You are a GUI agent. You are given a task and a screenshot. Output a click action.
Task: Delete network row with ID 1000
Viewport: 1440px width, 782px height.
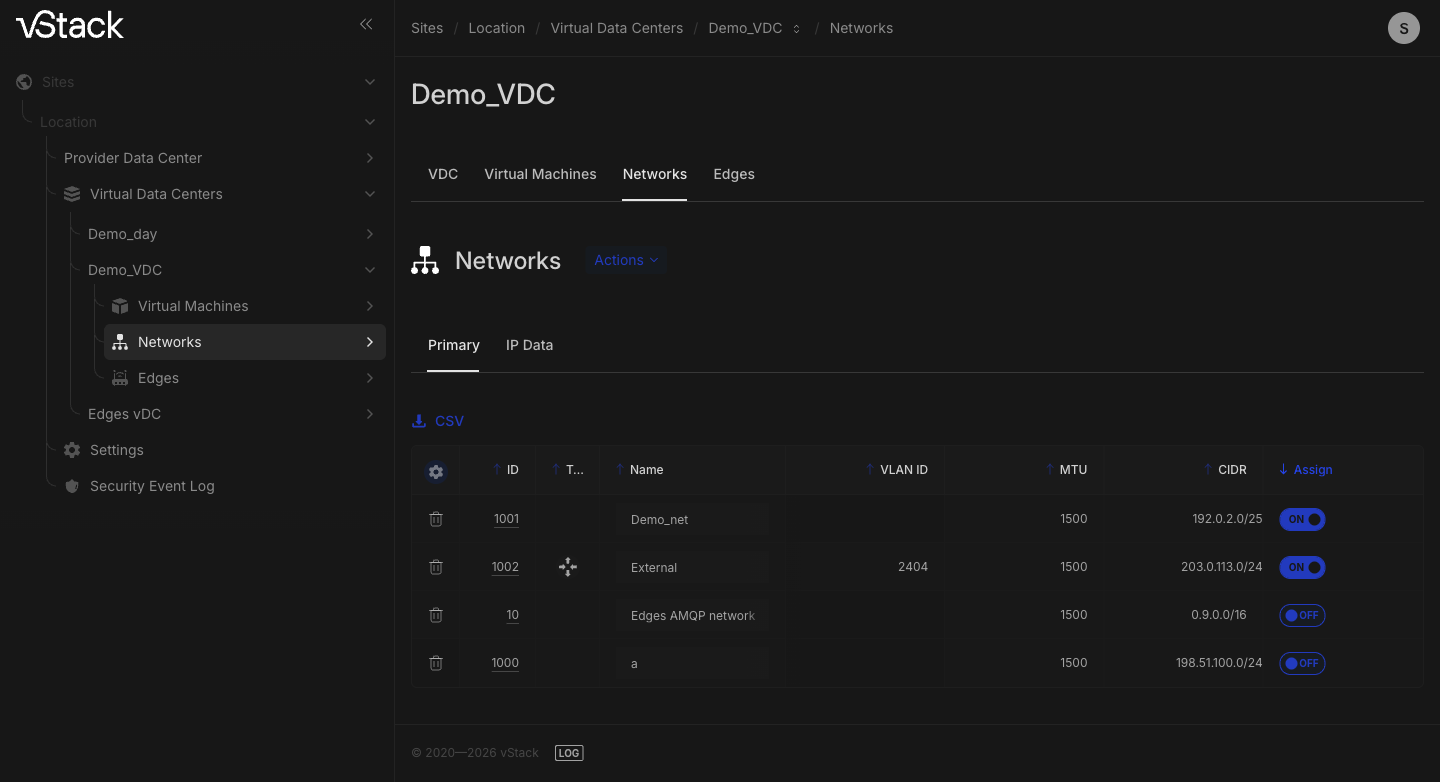pyautogui.click(x=436, y=663)
